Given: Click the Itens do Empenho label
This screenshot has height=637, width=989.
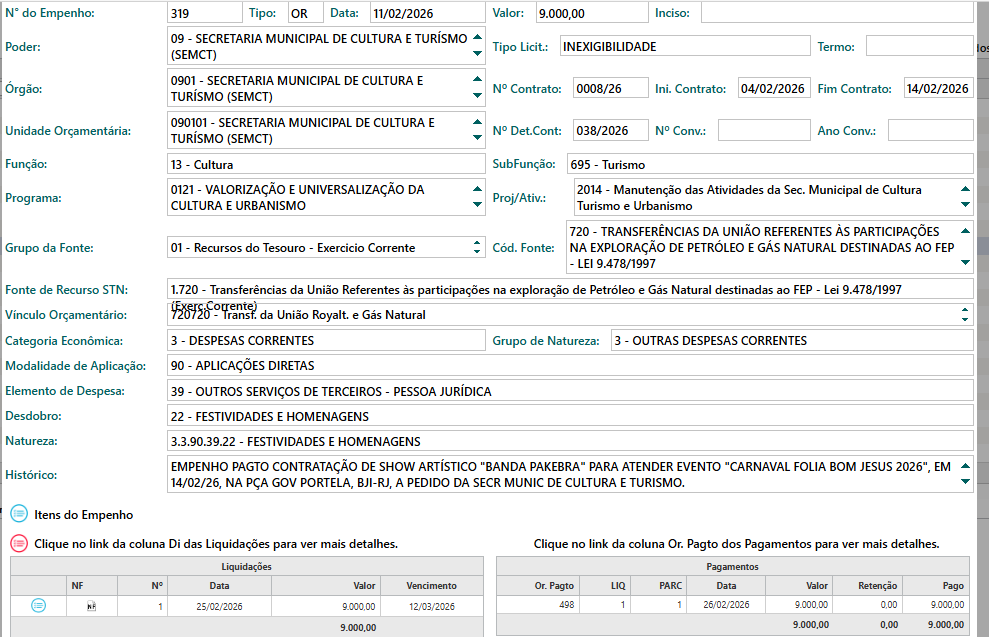Looking at the screenshot, I should tap(83, 515).
